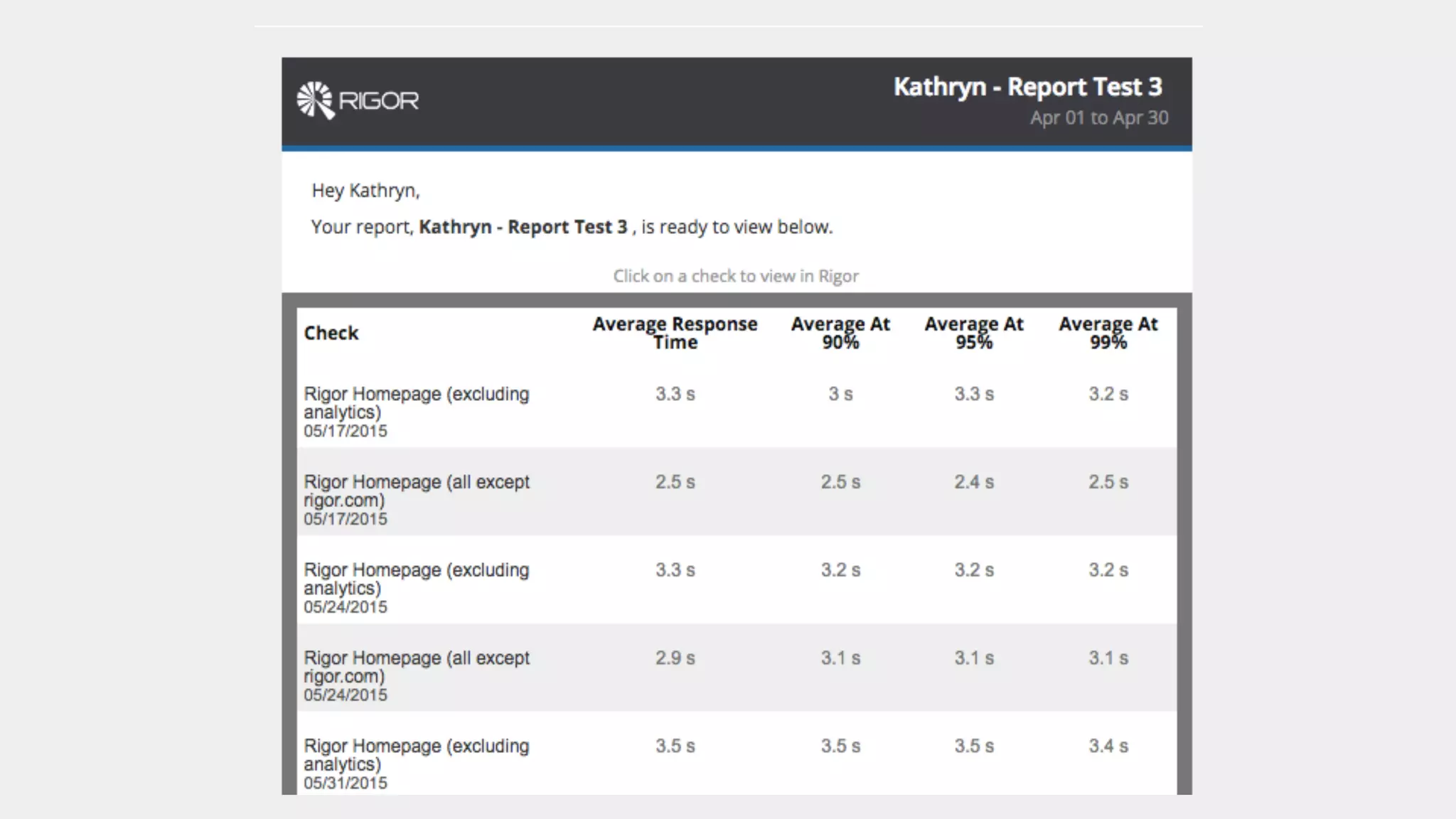Click the Average At 99% column header
The width and height of the screenshot is (1456, 819).
1108,333
